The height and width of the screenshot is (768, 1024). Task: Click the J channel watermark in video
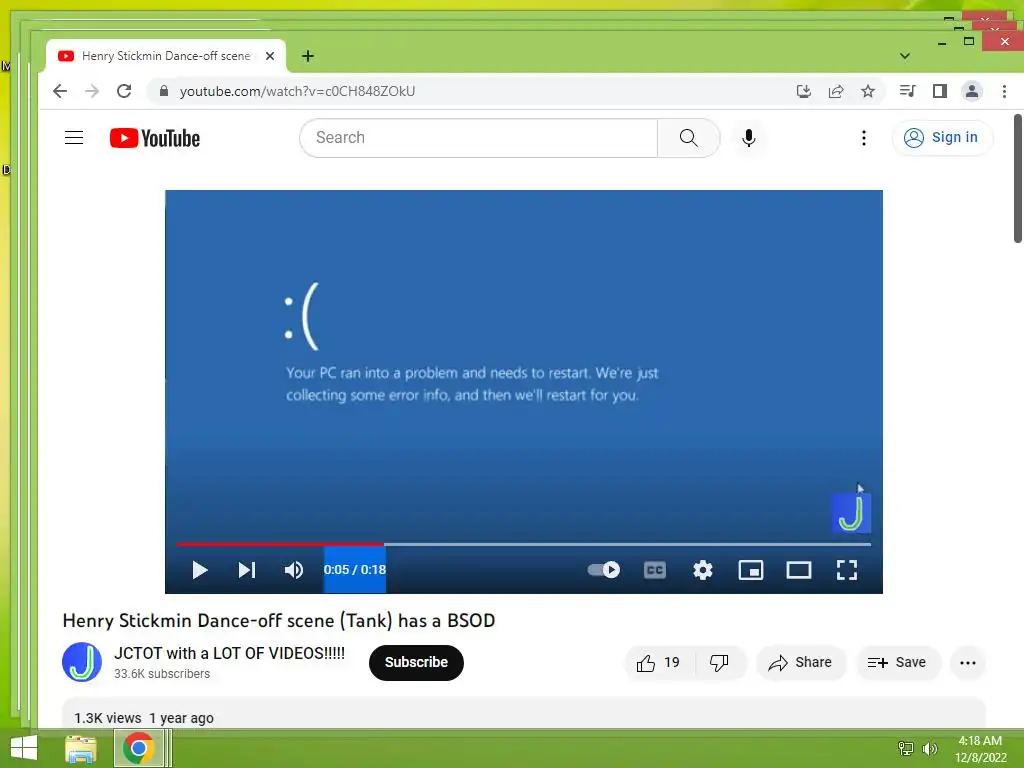pos(851,513)
